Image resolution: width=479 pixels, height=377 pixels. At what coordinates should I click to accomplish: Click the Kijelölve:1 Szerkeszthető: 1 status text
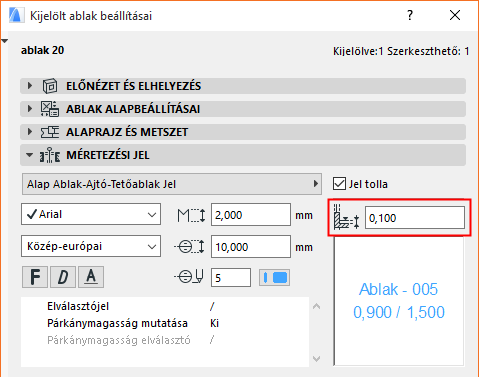tap(401, 51)
